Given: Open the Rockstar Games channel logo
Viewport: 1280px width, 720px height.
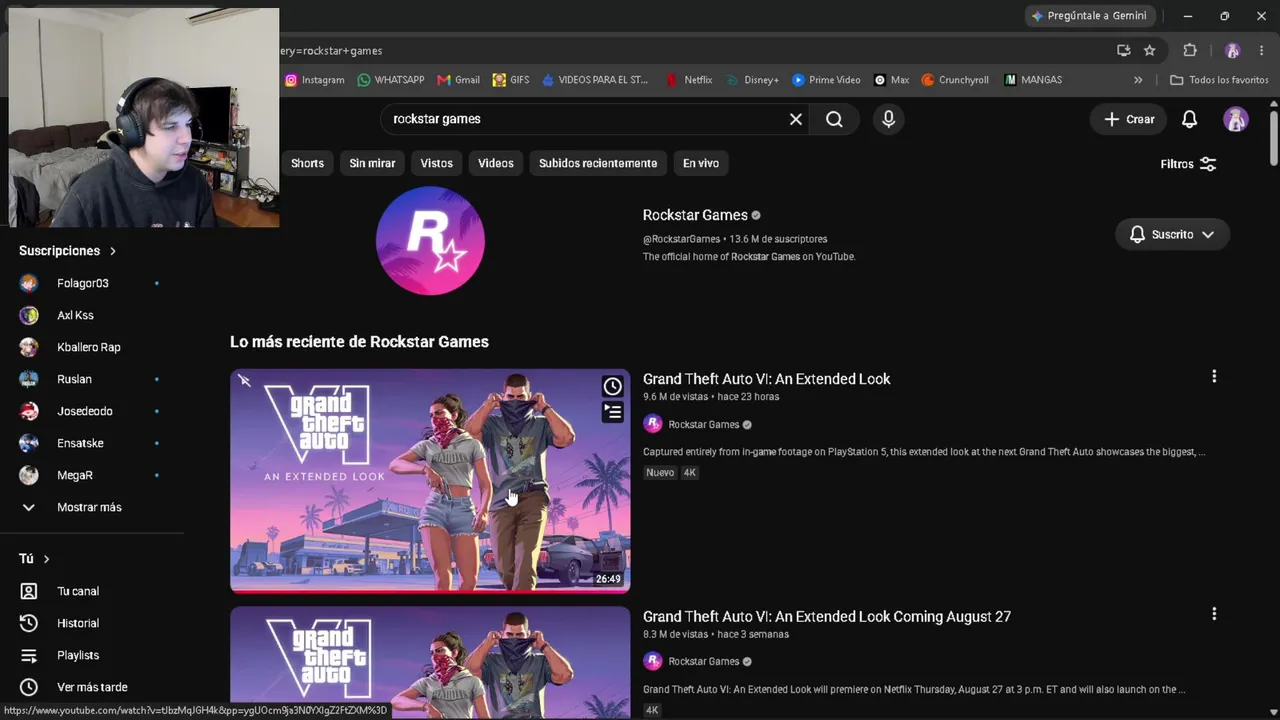Looking at the screenshot, I should (430, 240).
